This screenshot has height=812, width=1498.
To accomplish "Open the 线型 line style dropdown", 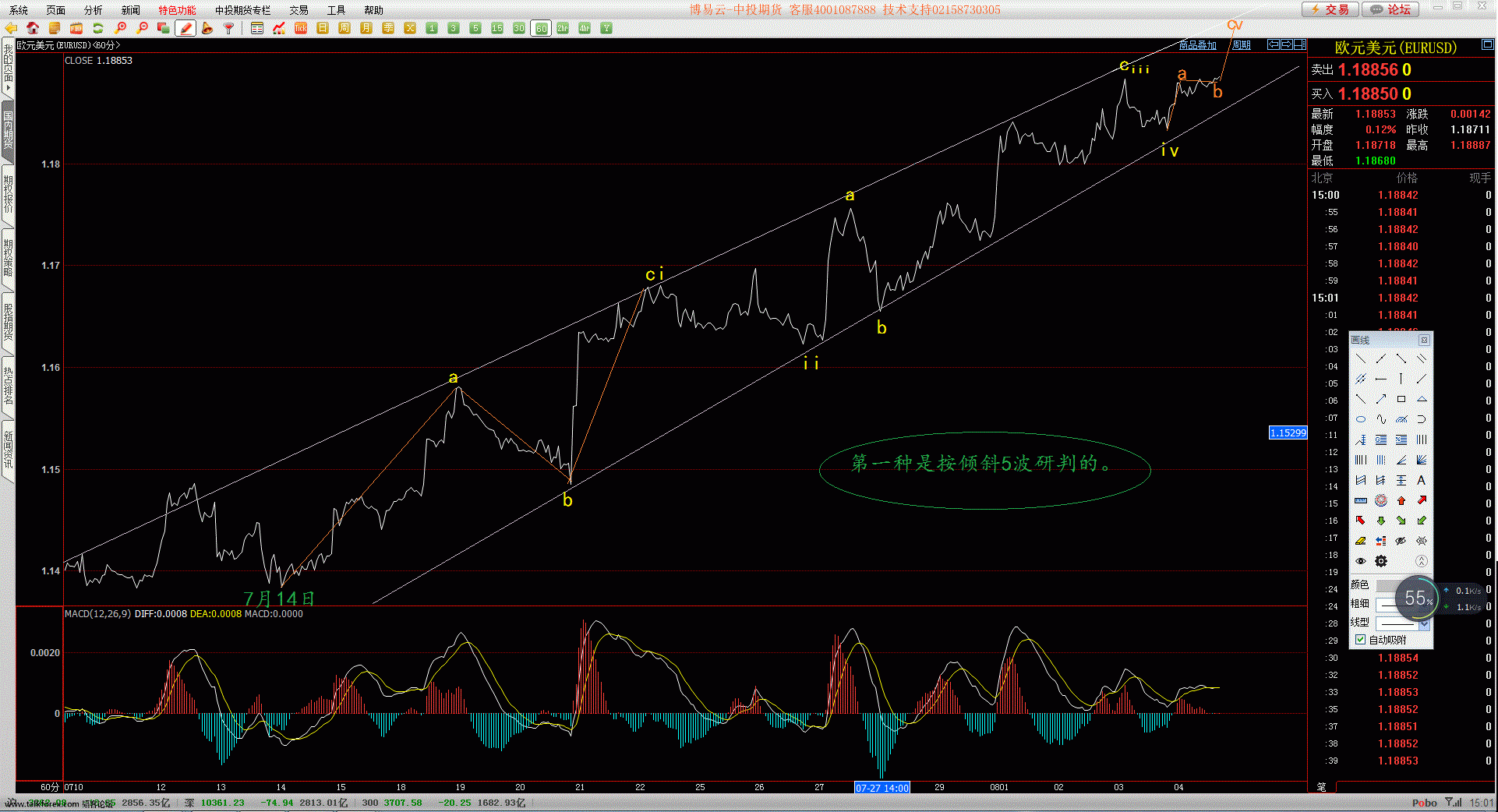I will click(1403, 623).
